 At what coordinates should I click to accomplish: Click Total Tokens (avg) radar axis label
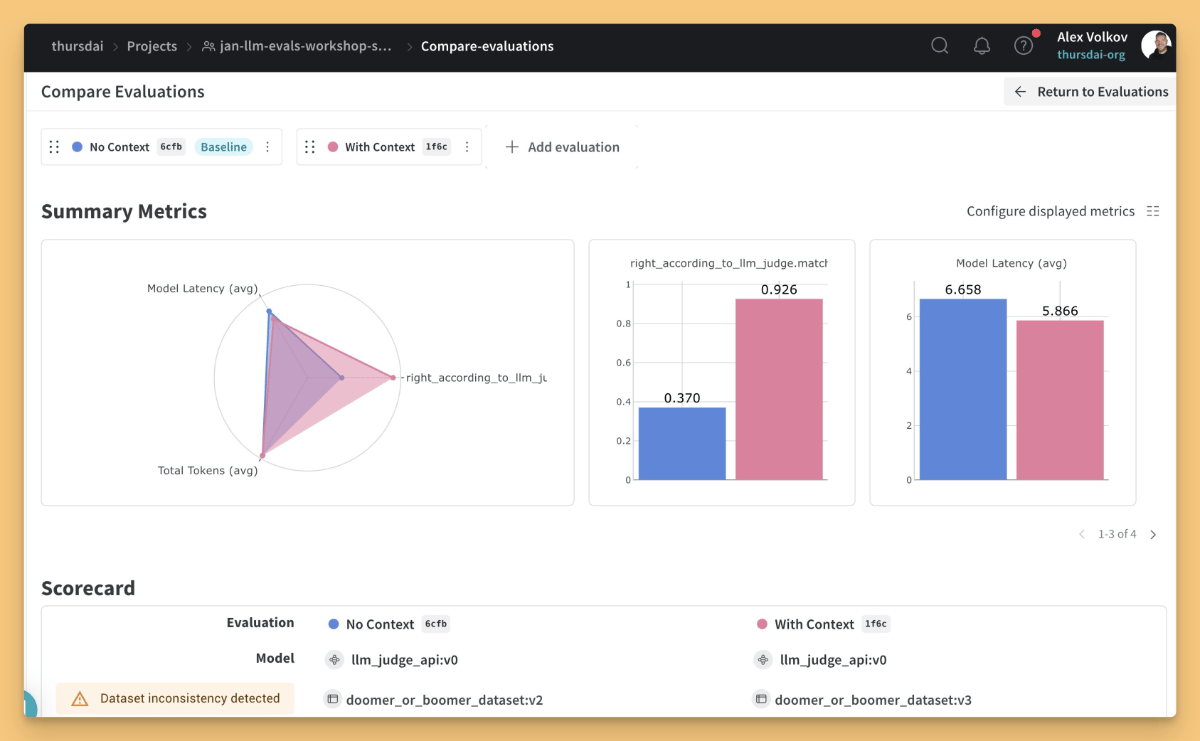point(208,470)
